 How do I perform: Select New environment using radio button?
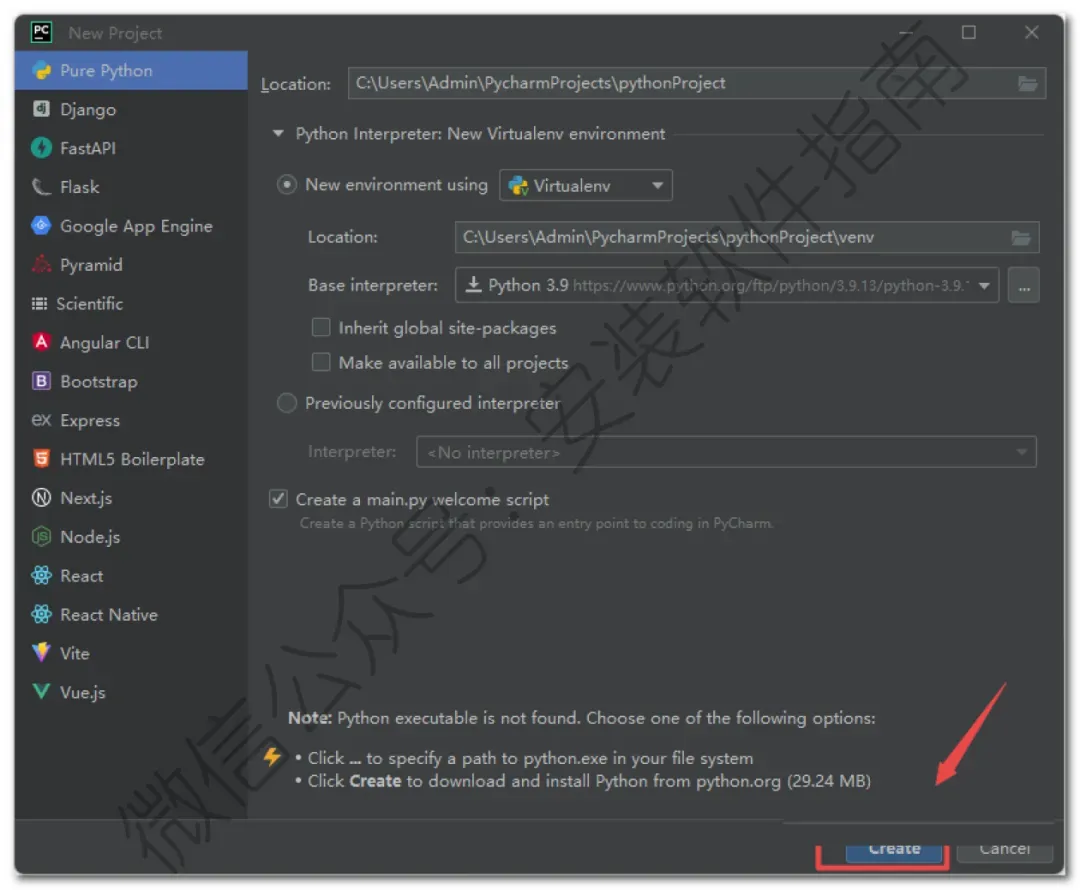[287, 184]
